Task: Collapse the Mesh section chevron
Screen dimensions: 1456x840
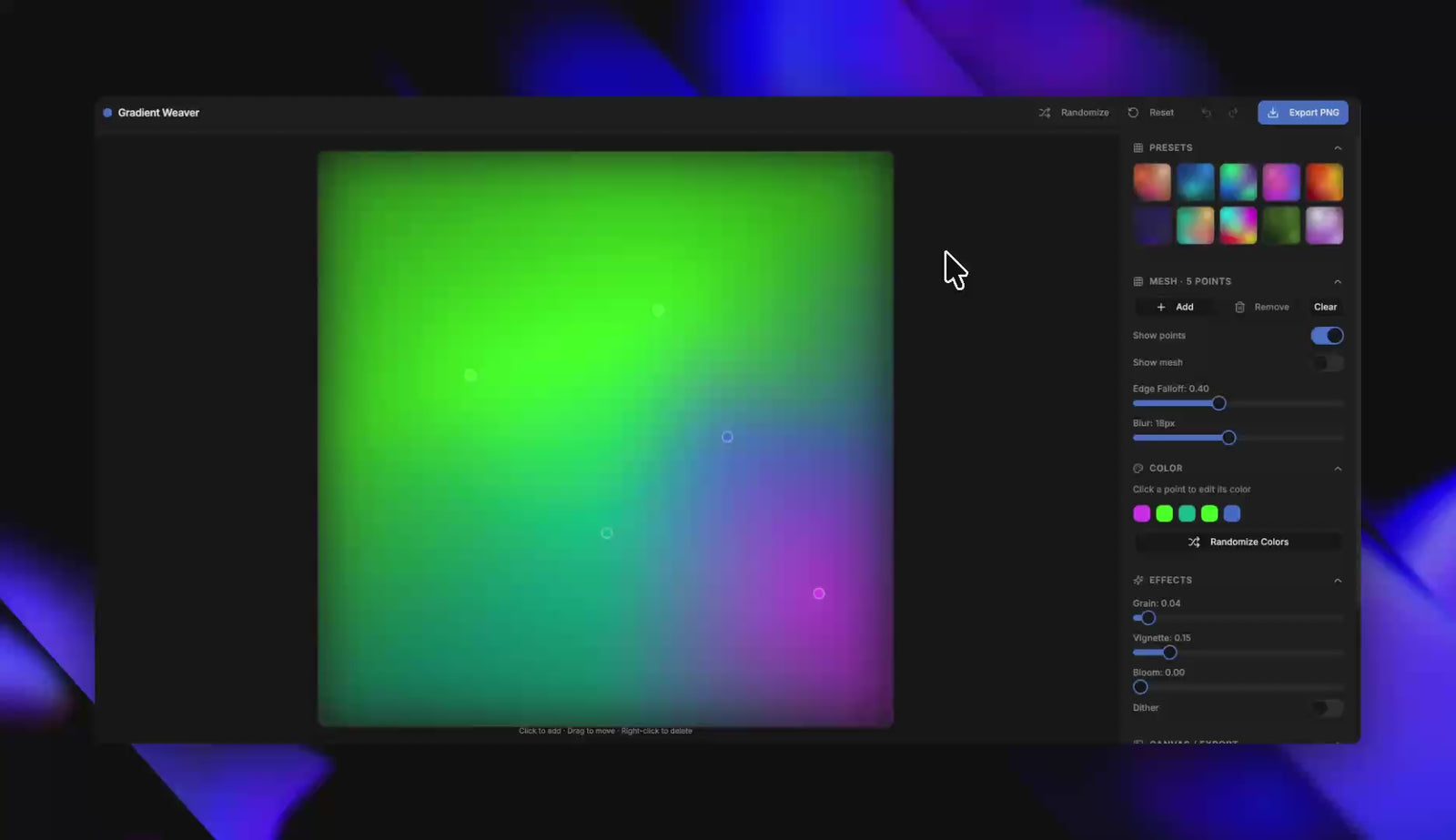Action: click(x=1338, y=282)
